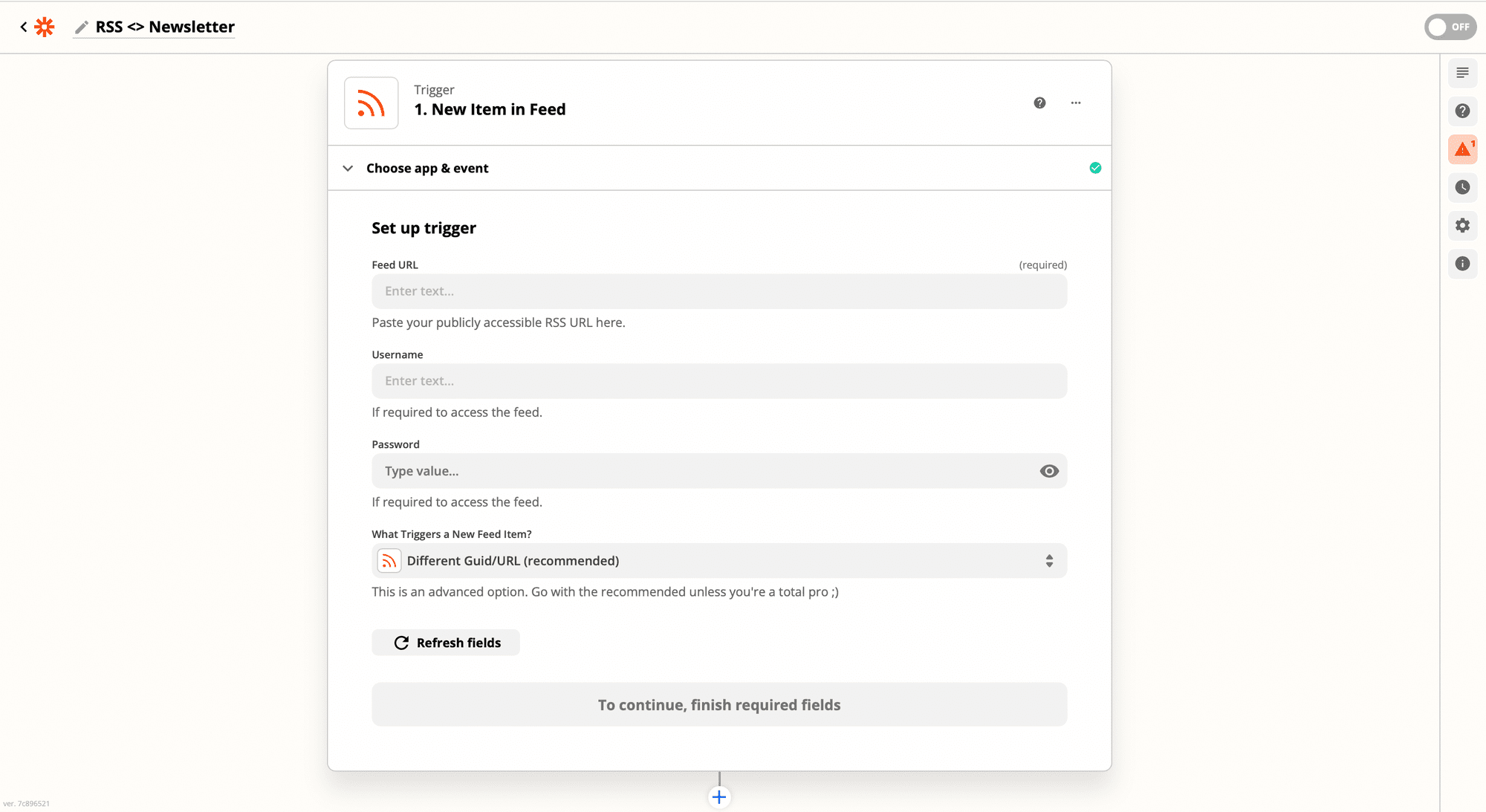Click the RSS feed trigger icon

372,102
